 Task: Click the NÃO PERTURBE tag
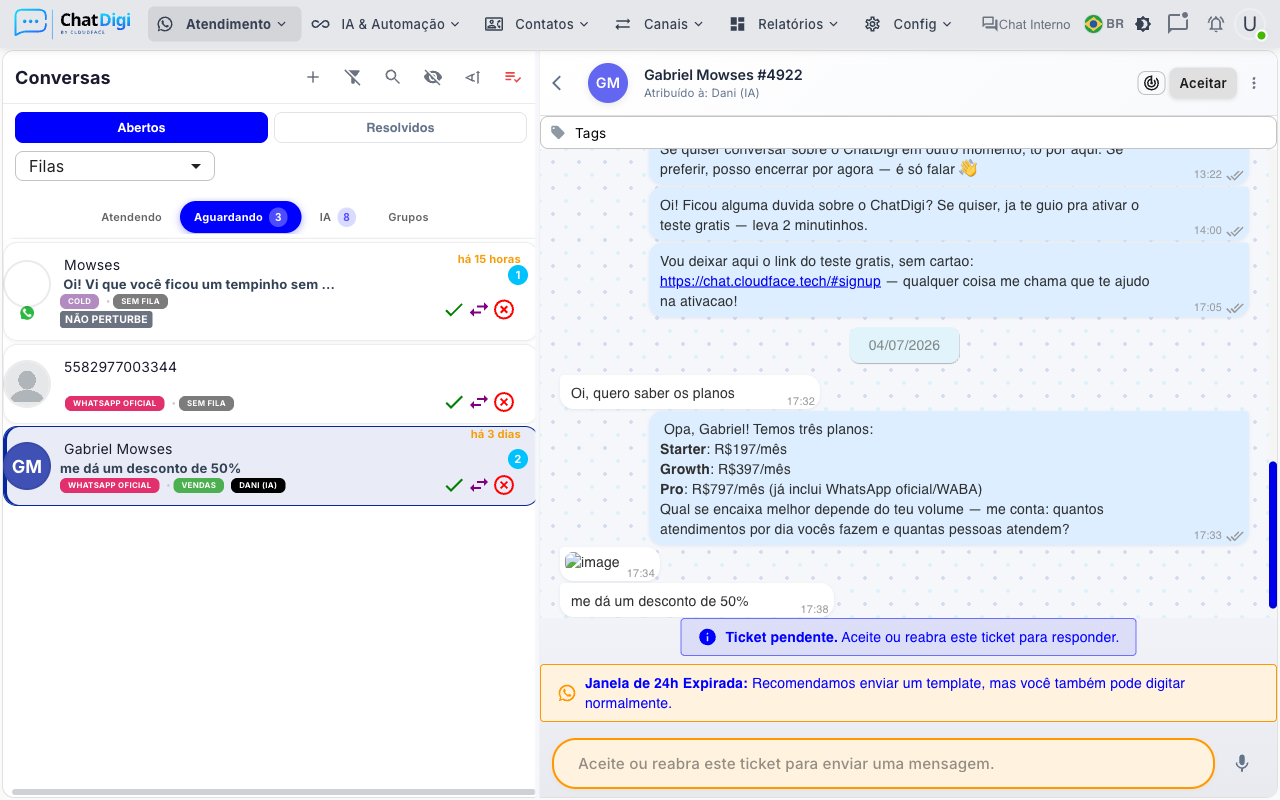point(106,320)
